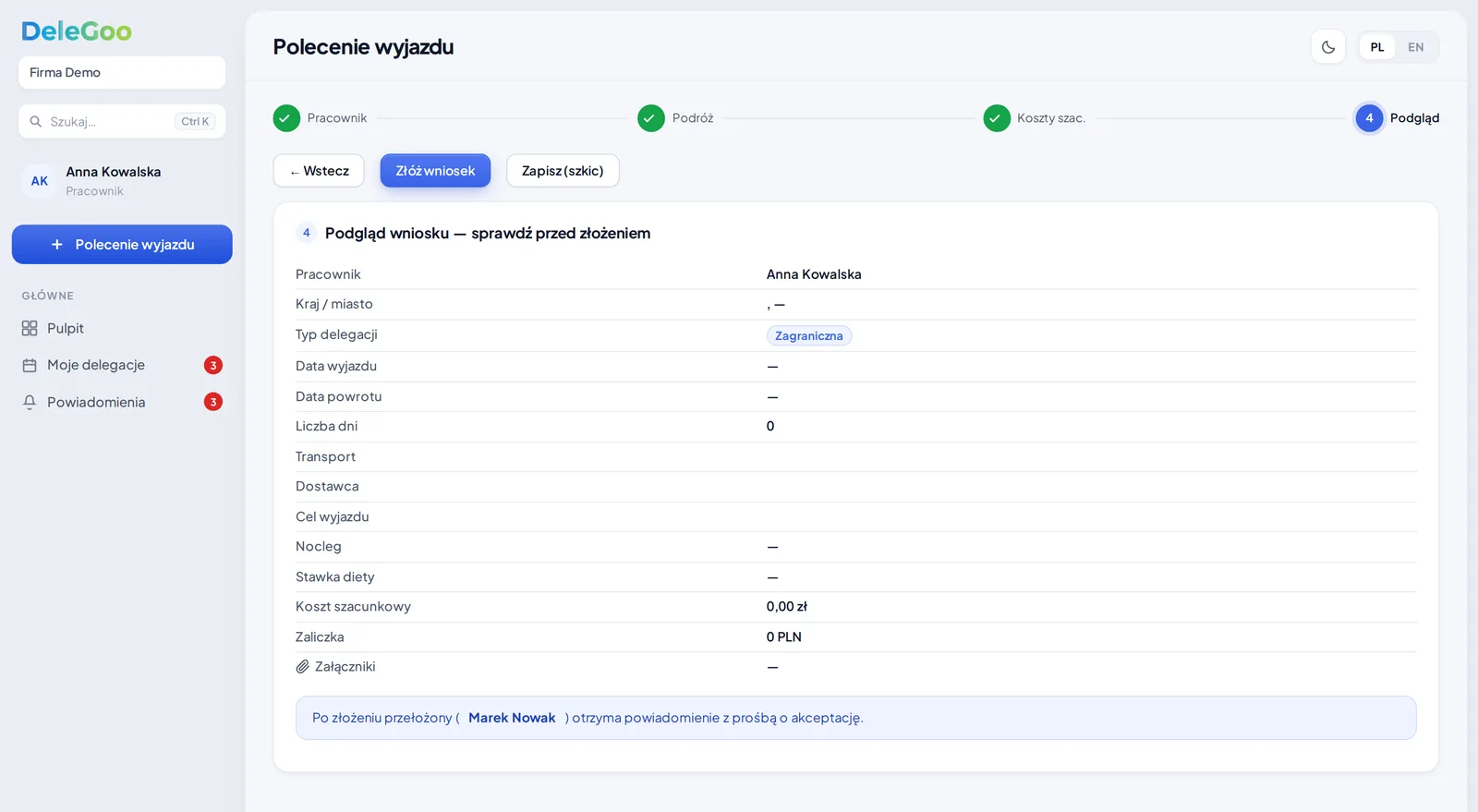Click the Zaliczka value 0 PLN
1478x812 pixels.
click(784, 637)
